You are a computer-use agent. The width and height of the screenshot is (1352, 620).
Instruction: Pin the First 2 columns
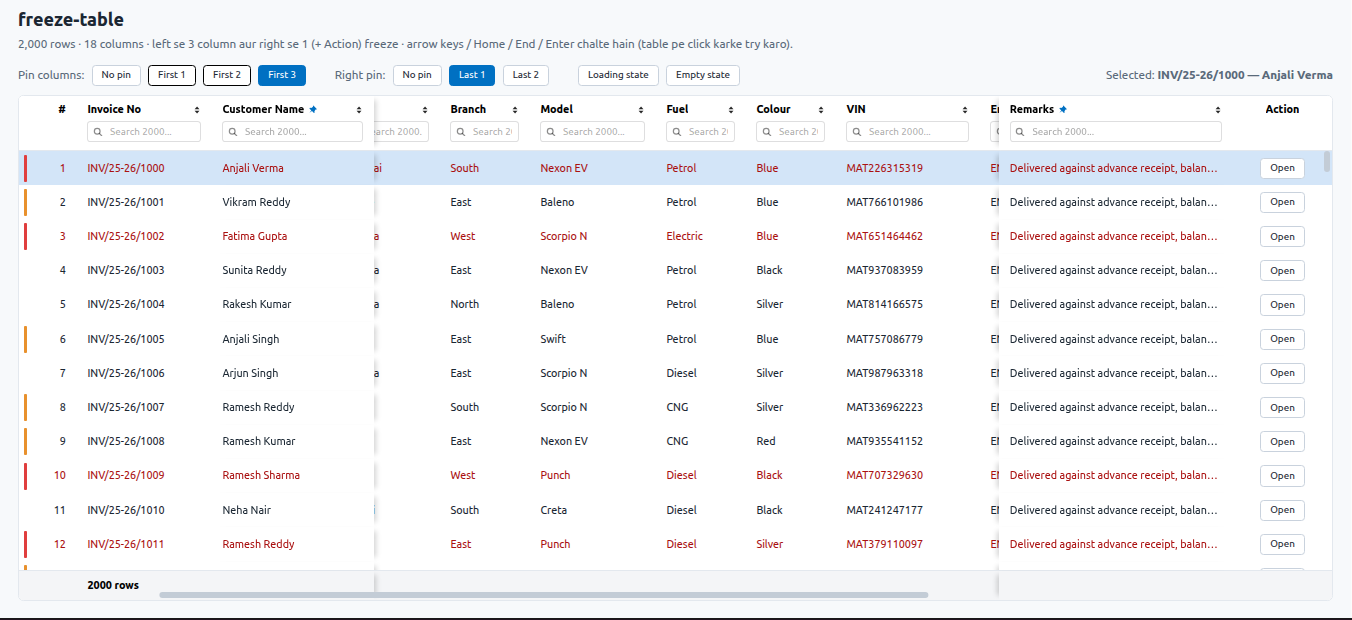tap(227, 75)
